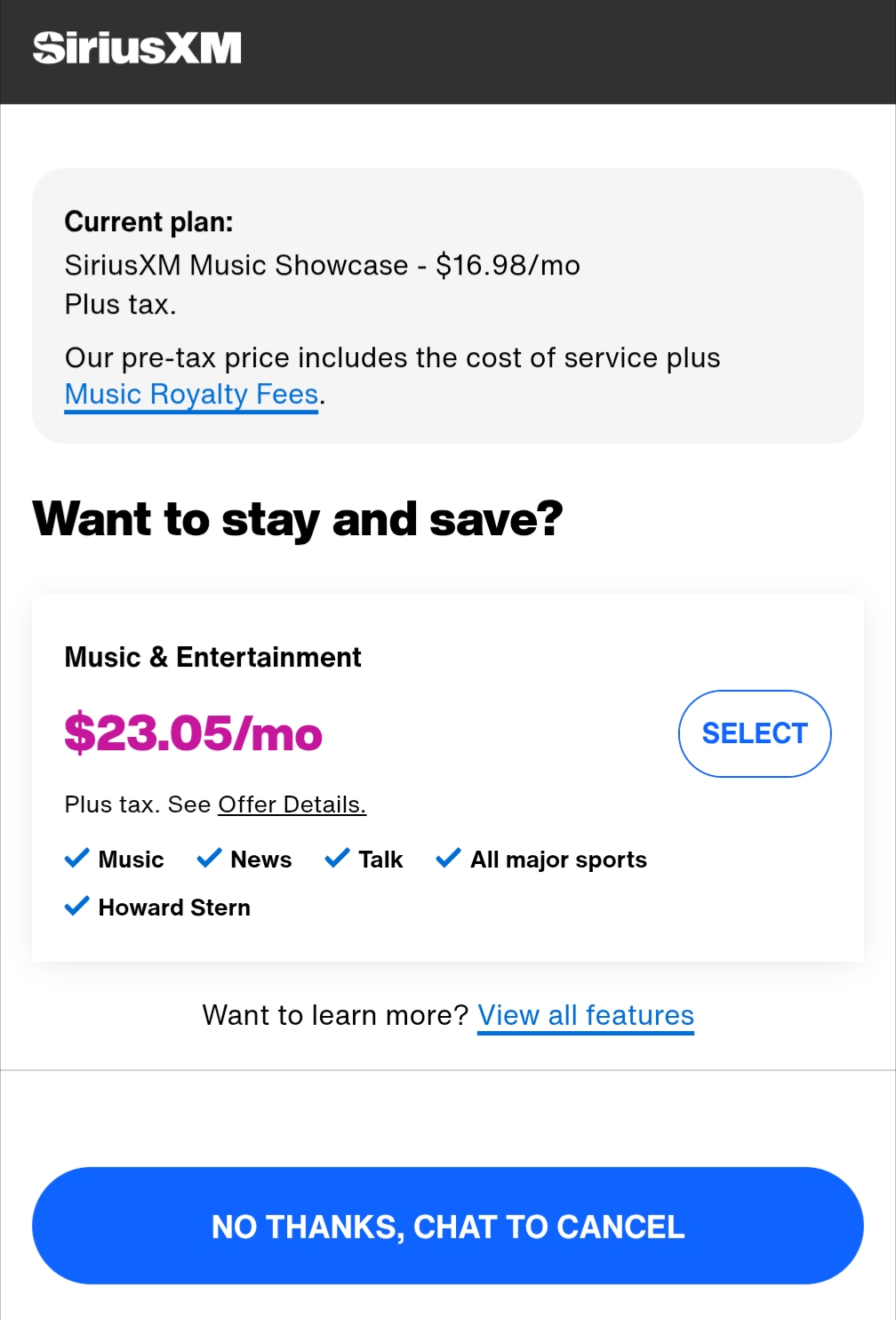
Task: Tap the checkmark before All major sports
Action: (448, 858)
